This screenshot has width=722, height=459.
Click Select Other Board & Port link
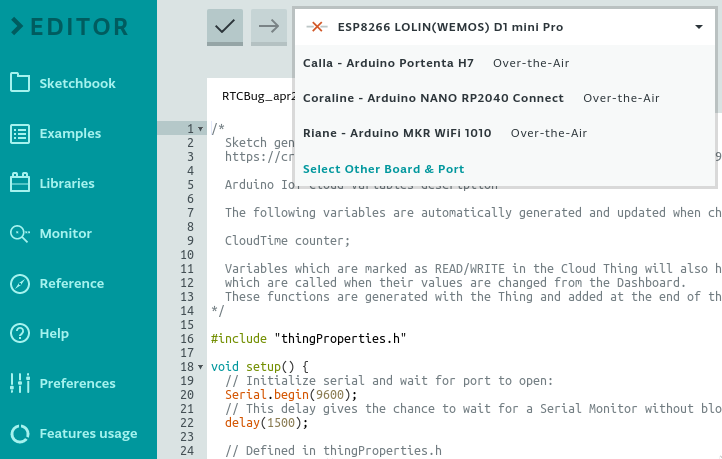tap(384, 169)
